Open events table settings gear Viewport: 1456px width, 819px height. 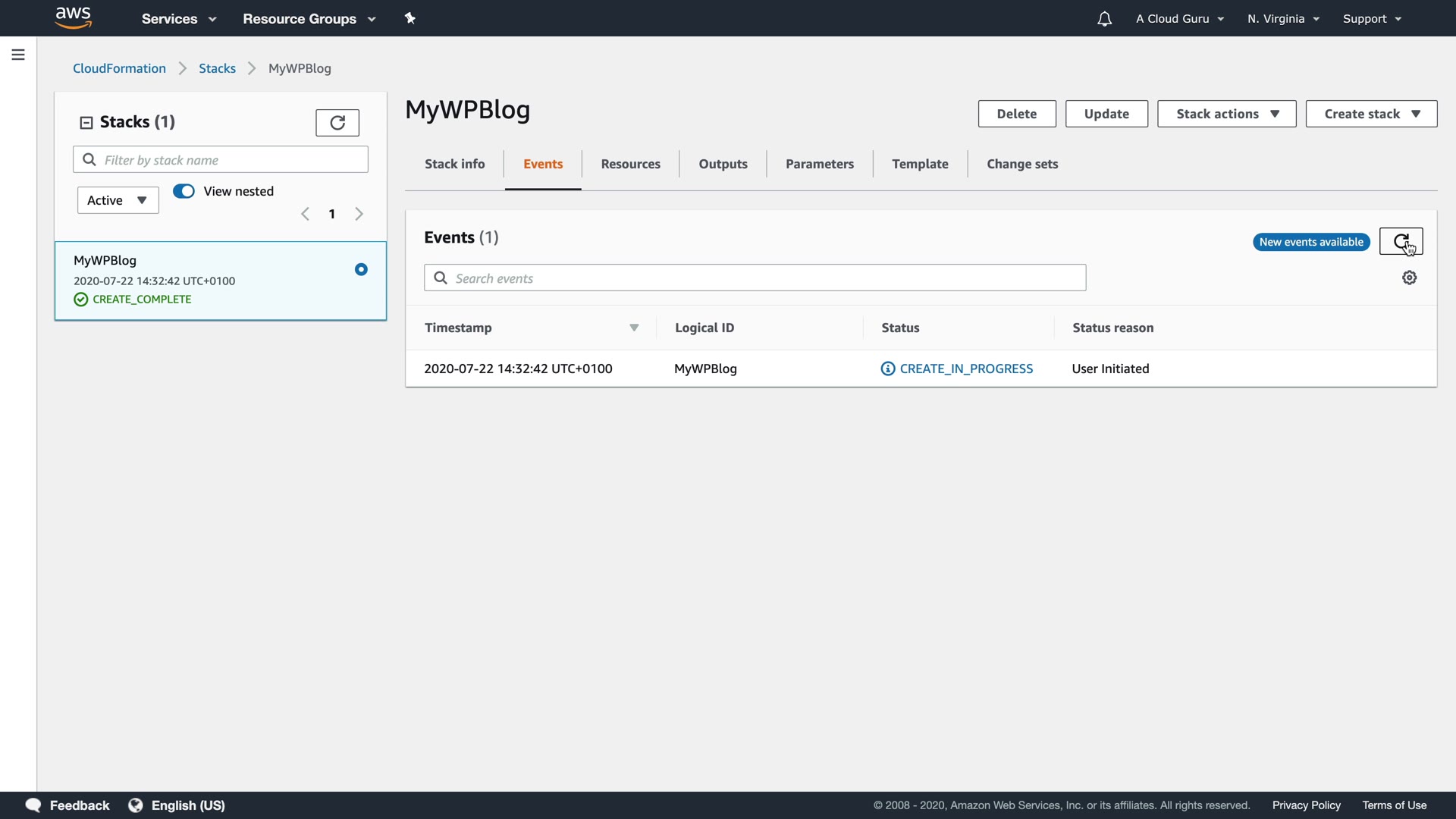(1409, 278)
